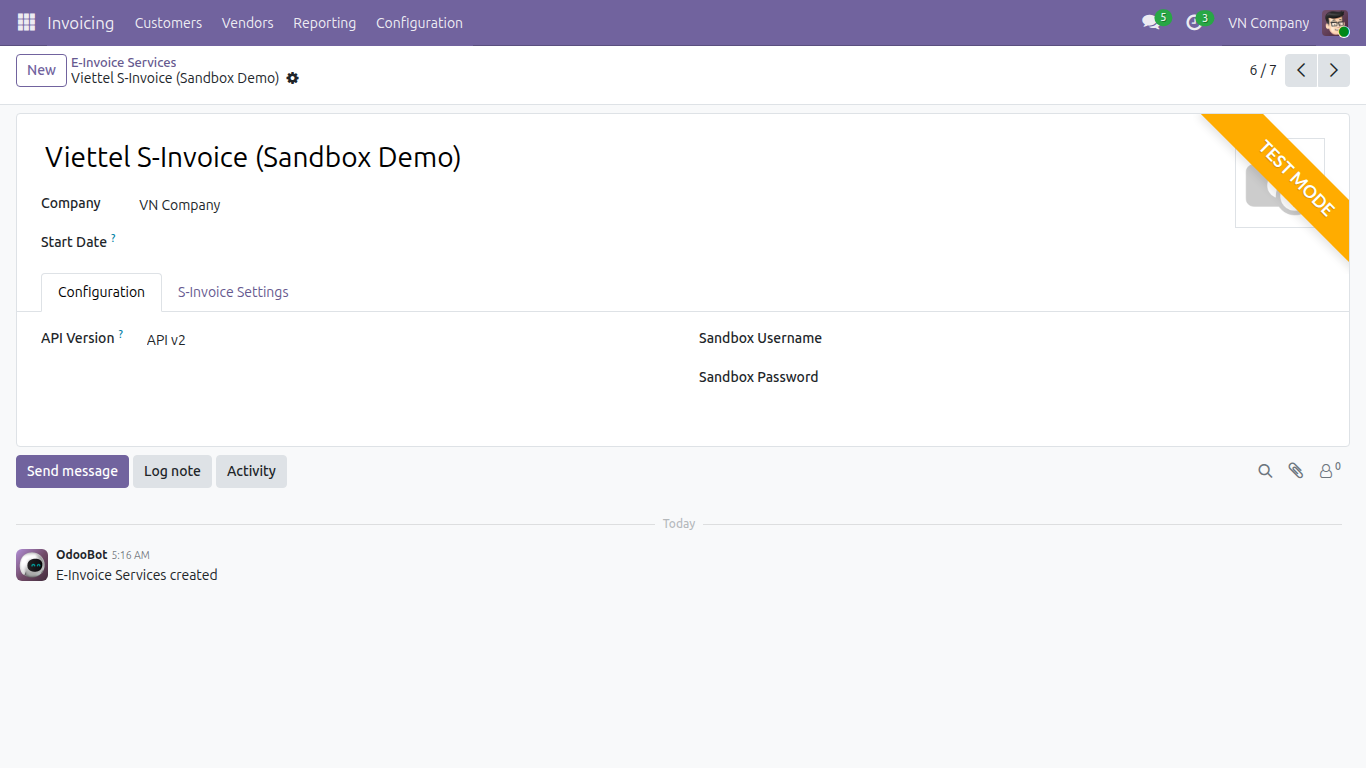Click the Start Date input field
Screen dimensions: 1366x768
click(400, 243)
